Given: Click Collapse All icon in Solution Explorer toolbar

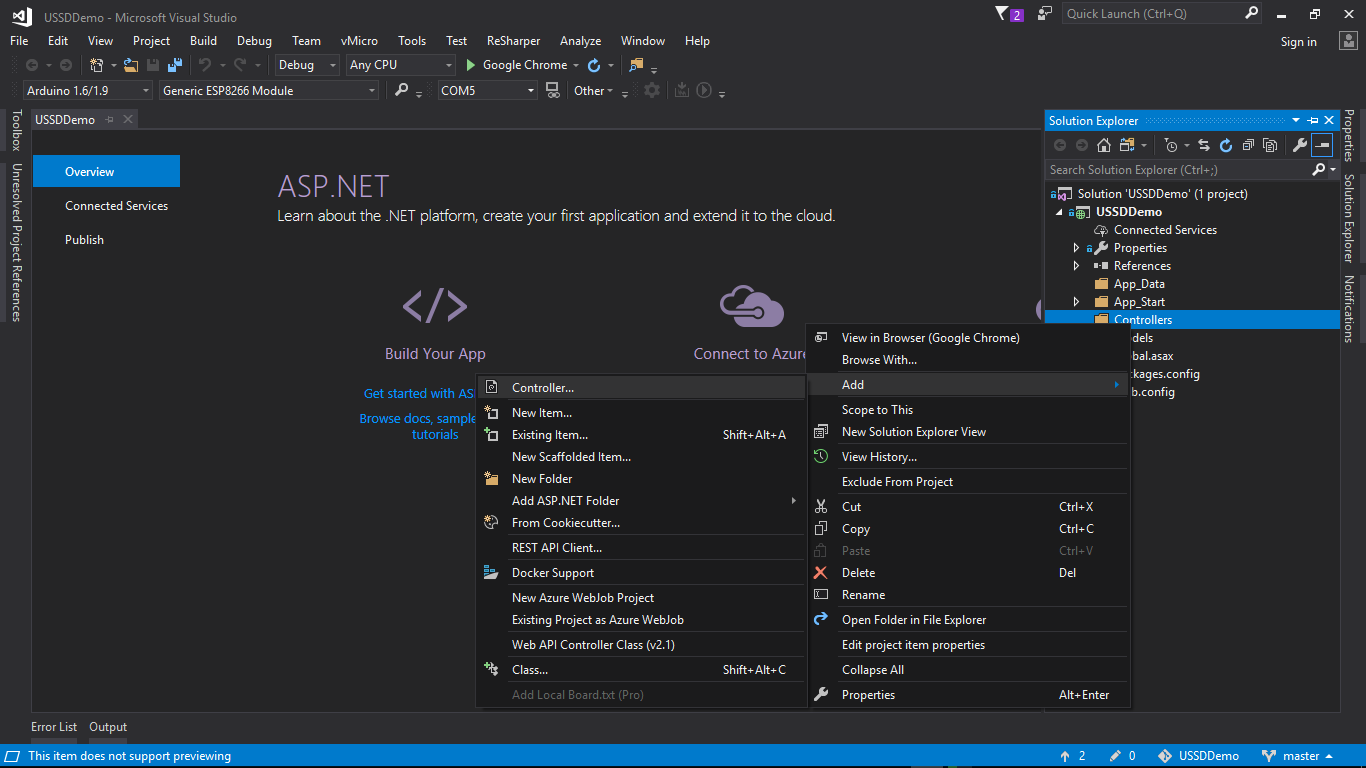Looking at the screenshot, I should click(x=1248, y=145).
